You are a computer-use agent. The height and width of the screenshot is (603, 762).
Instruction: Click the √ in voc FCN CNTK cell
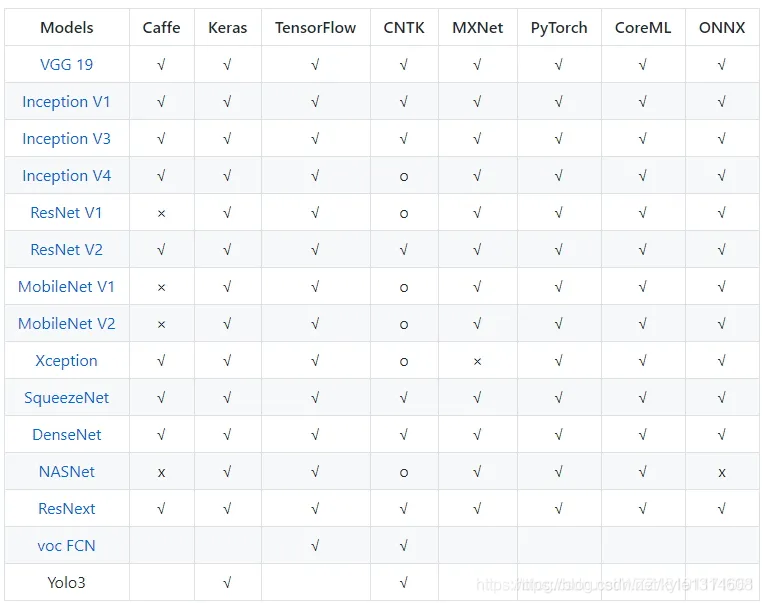click(x=404, y=546)
